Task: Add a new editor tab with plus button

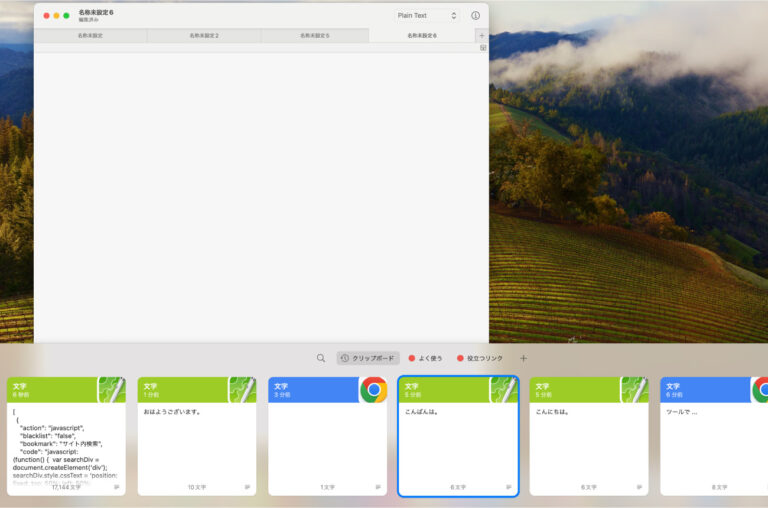Action: point(481,35)
